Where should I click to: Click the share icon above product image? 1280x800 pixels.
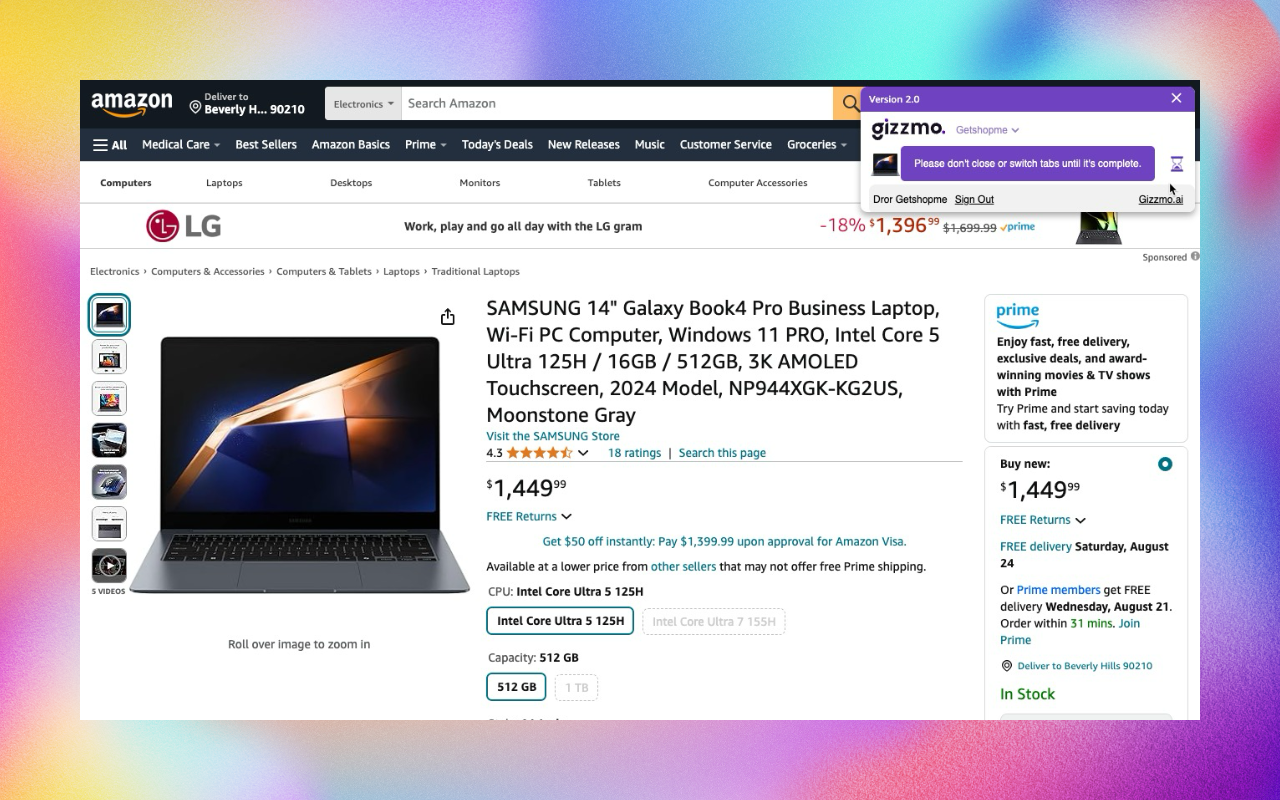(447, 317)
